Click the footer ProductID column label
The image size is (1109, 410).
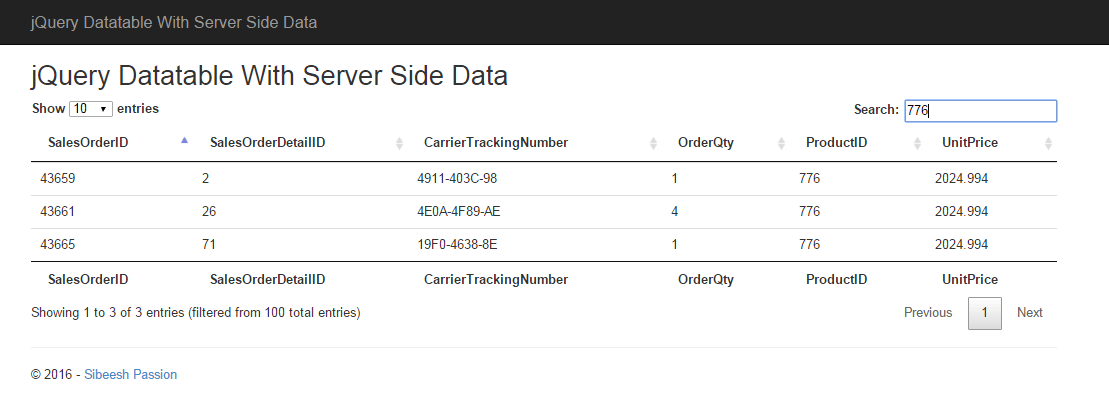[837, 279]
